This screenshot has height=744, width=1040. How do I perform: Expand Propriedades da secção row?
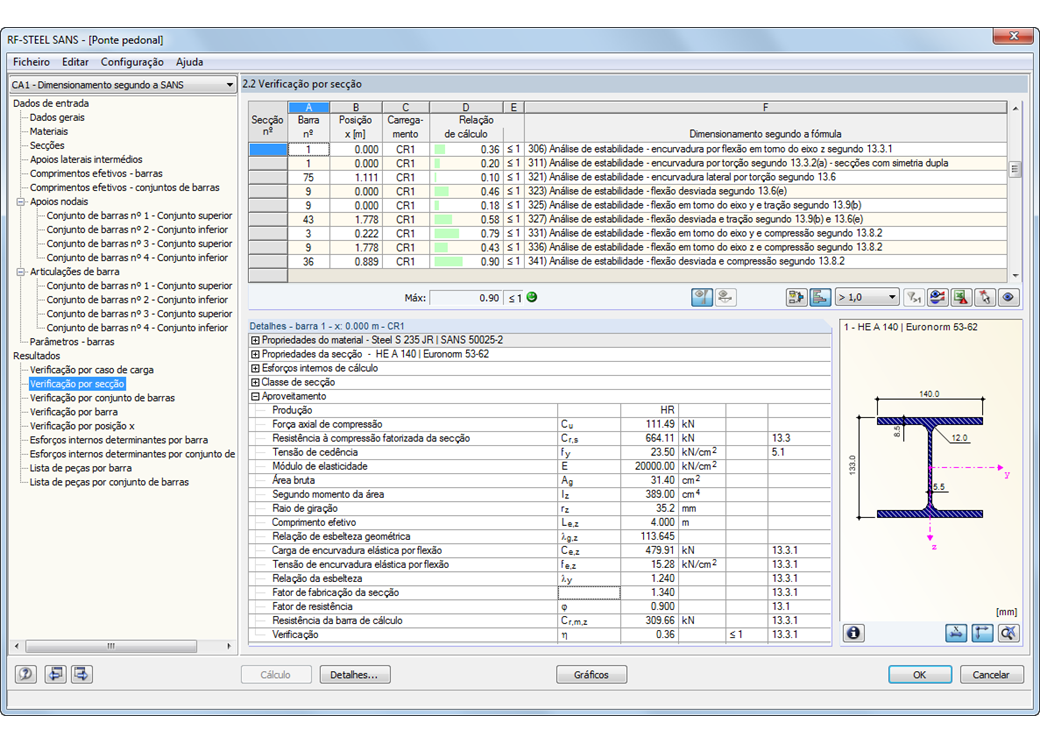[x=255, y=354]
